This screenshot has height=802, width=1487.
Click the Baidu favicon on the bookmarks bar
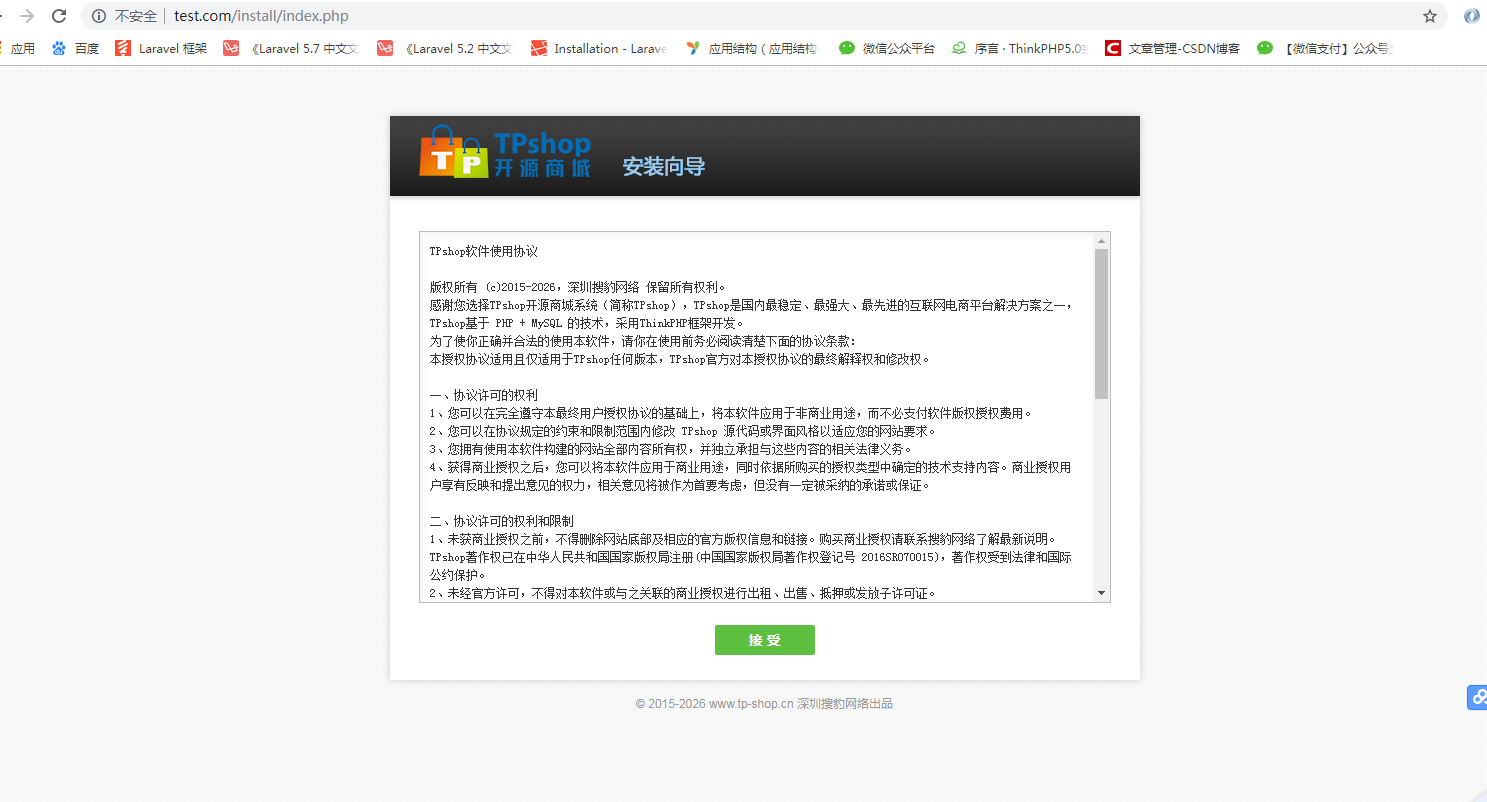pyautogui.click(x=58, y=47)
